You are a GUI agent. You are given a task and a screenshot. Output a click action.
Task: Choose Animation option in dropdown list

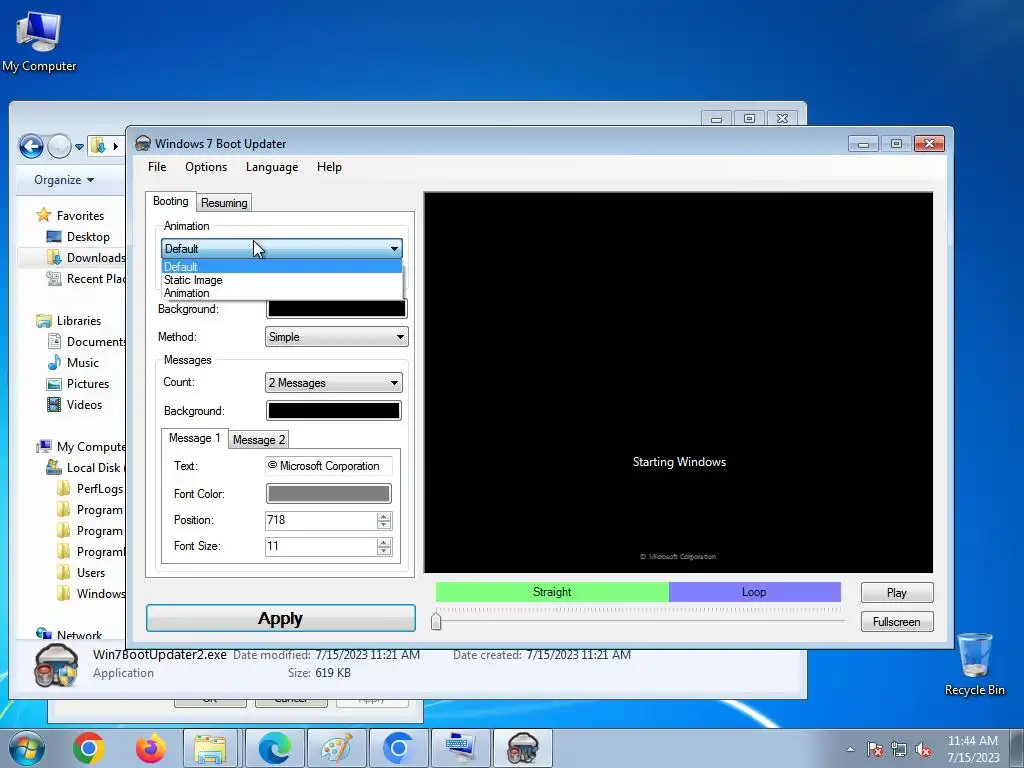pyautogui.click(x=281, y=293)
